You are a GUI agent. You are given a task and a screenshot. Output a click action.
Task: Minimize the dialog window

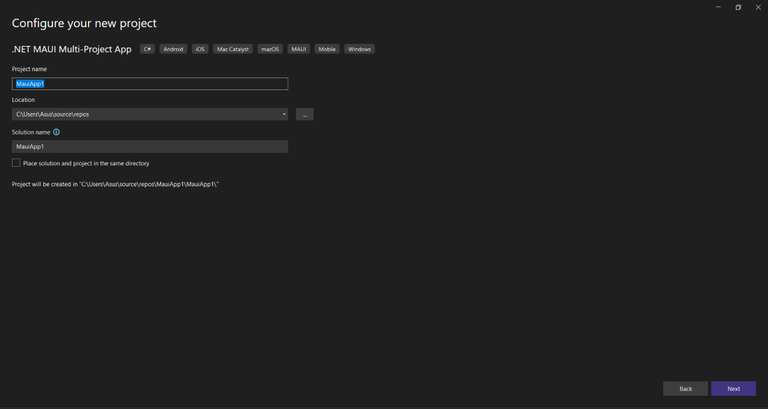tap(718, 7)
